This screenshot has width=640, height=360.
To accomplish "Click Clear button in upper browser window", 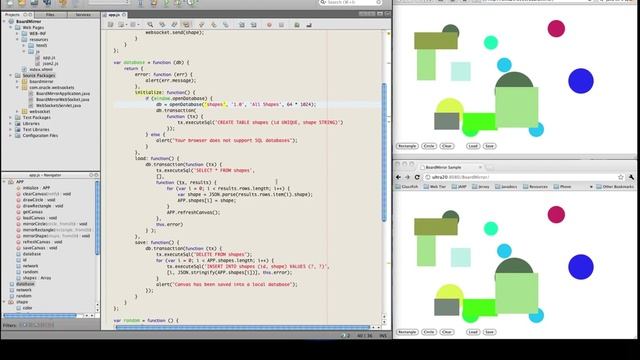I will coord(447,146).
